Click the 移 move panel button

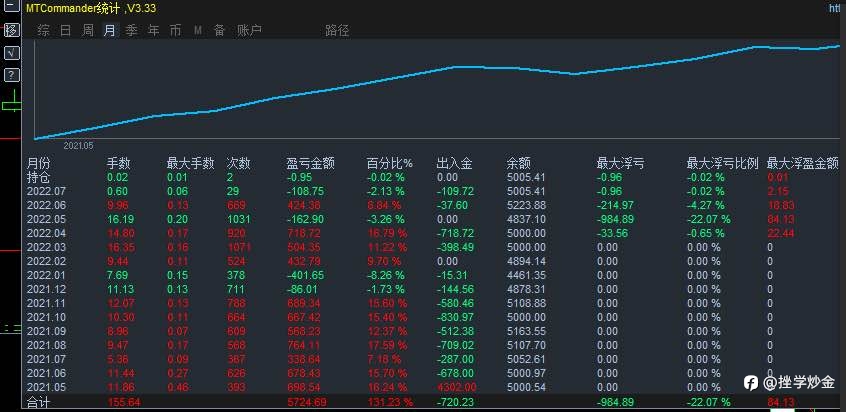tap(11, 30)
